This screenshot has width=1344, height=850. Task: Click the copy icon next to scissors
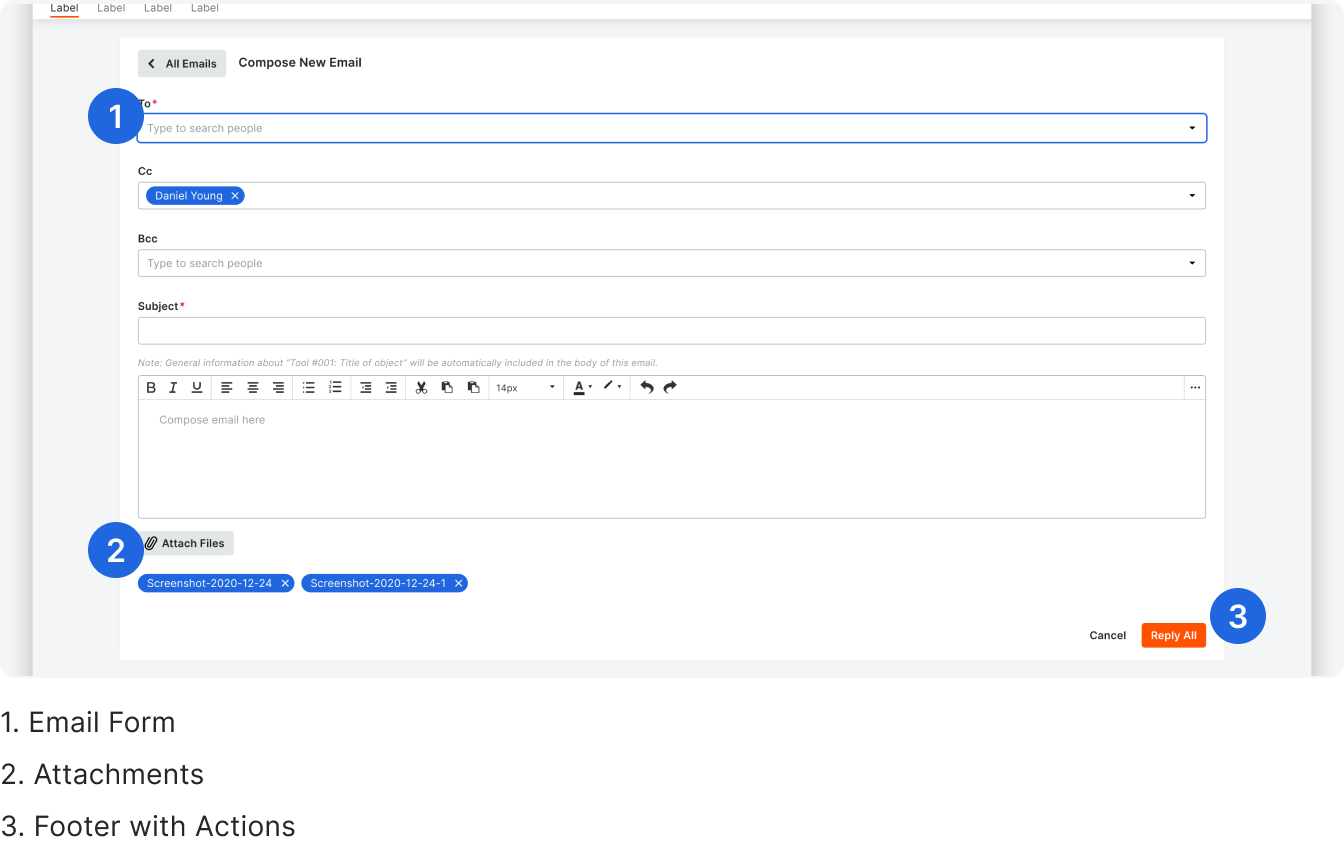[x=447, y=388]
